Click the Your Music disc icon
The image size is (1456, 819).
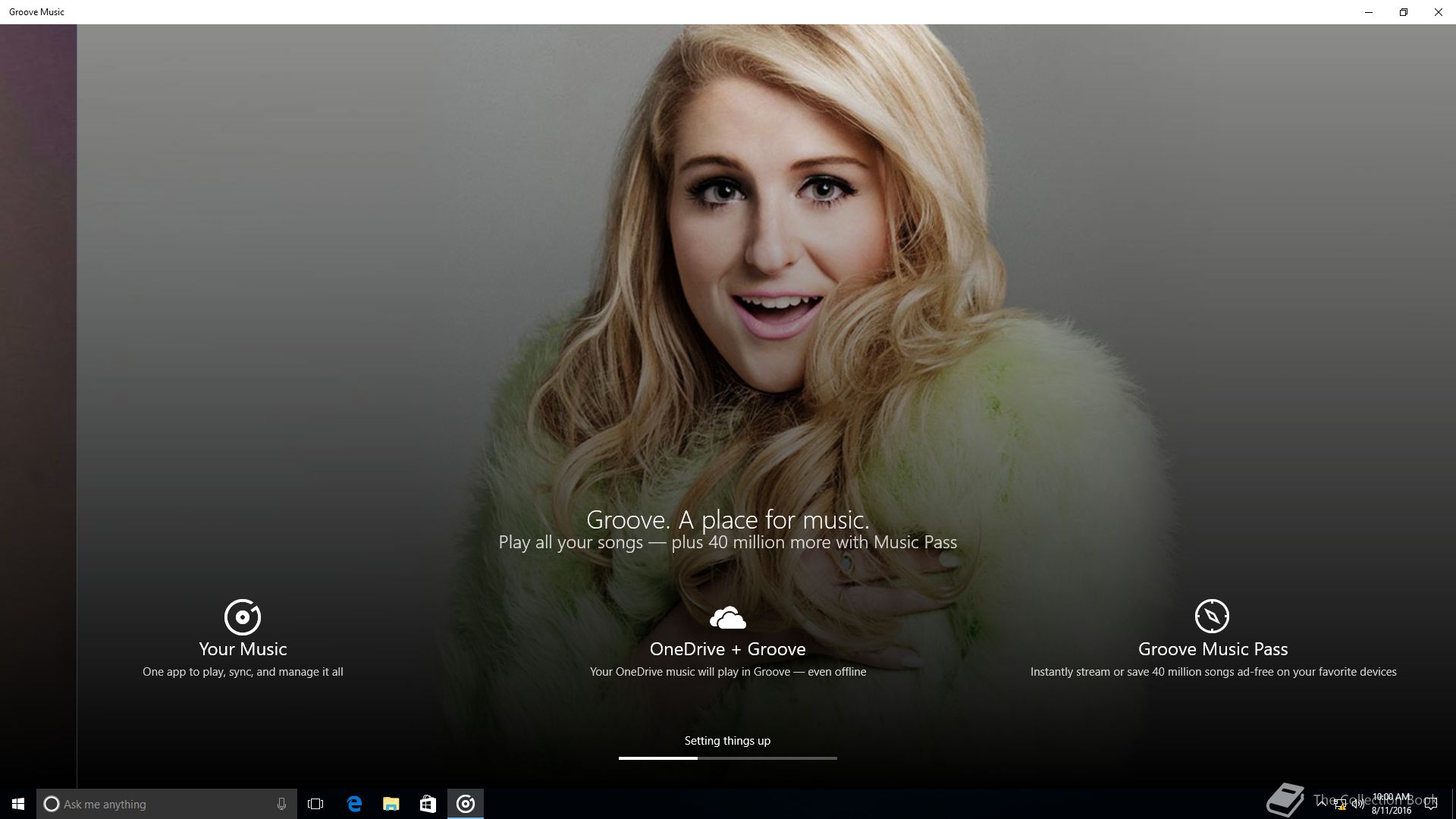point(243,617)
